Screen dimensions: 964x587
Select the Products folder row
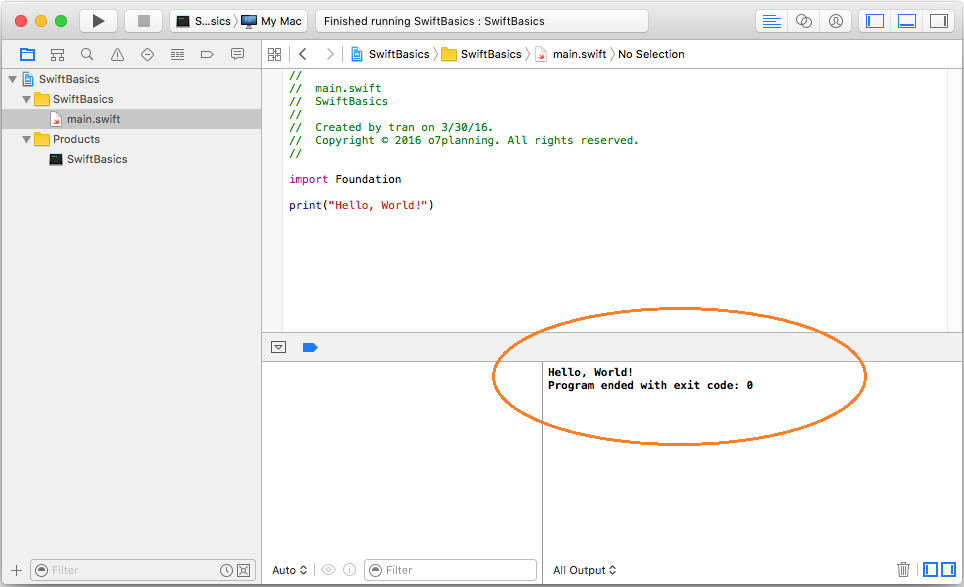coord(131,140)
